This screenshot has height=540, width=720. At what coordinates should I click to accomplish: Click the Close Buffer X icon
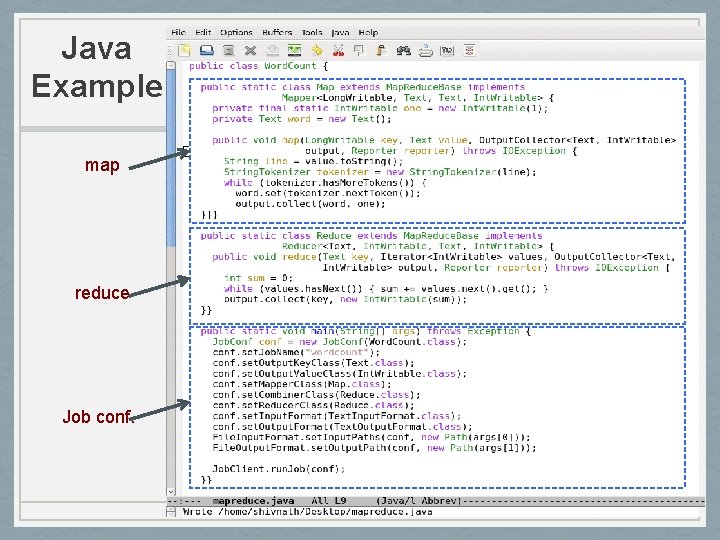pos(250,51)
